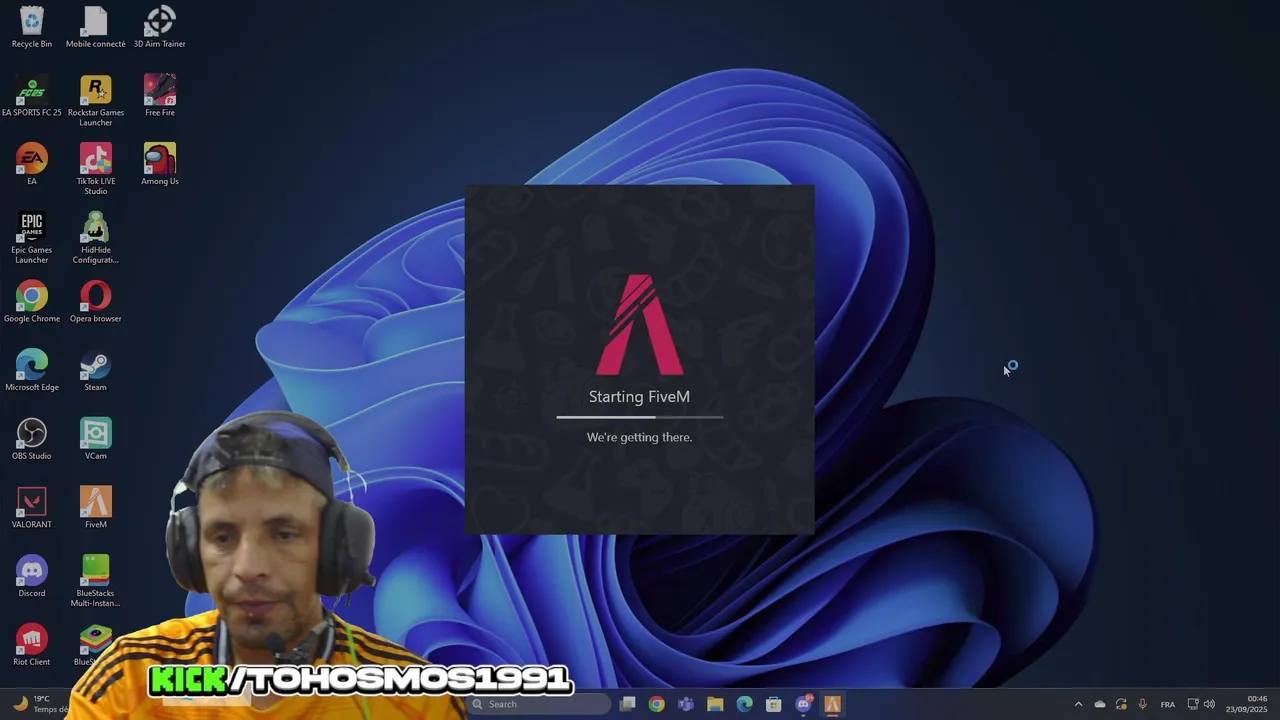The height and width of the screenshot is (720, 1280).
Task: Open the network status tray icon
Action: 1192,704
